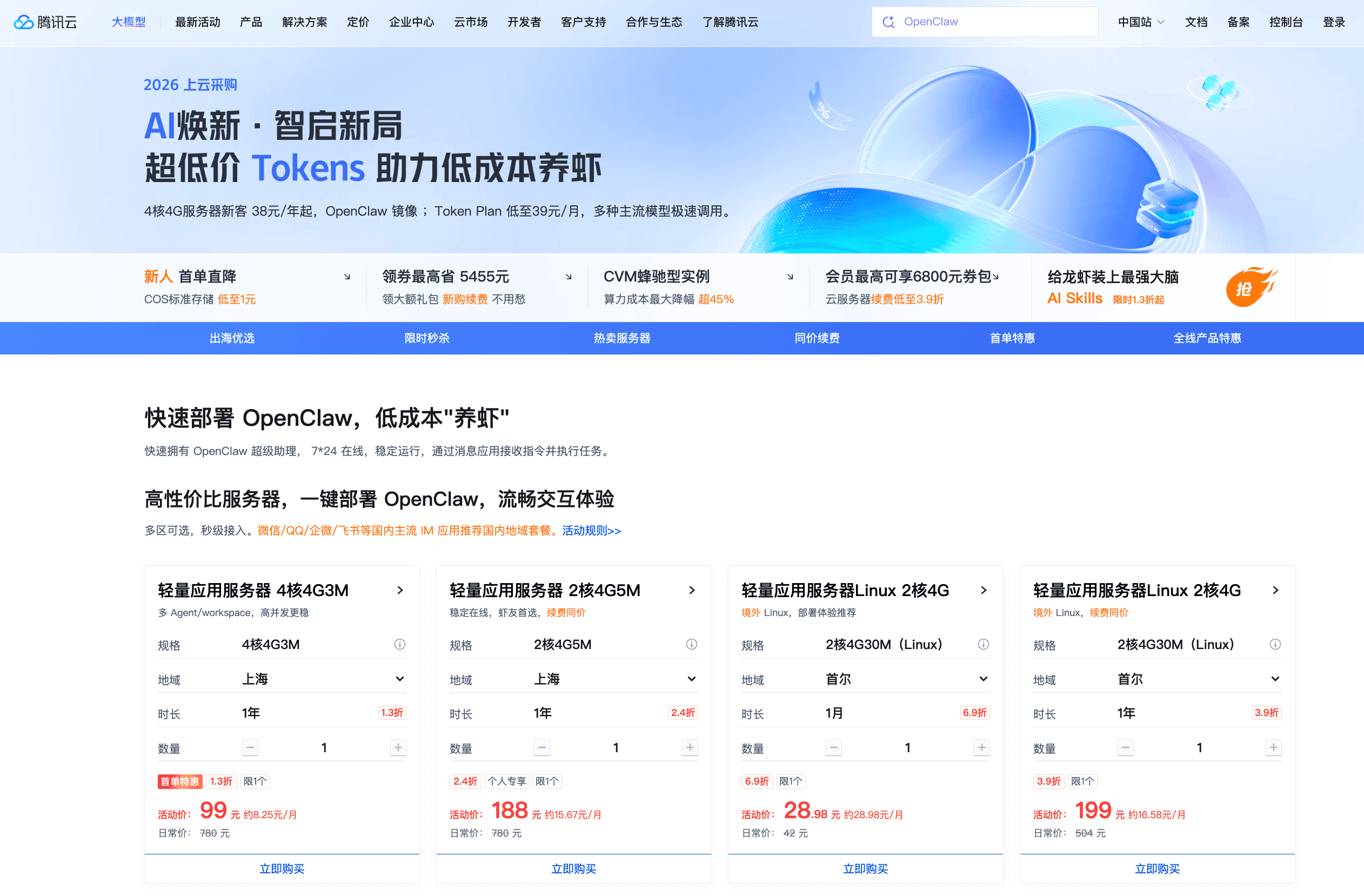Image resolution: width=1364 pixels, height=896 pixels.
Task: Open the 活动规则>> link
Action: [591, 530]
